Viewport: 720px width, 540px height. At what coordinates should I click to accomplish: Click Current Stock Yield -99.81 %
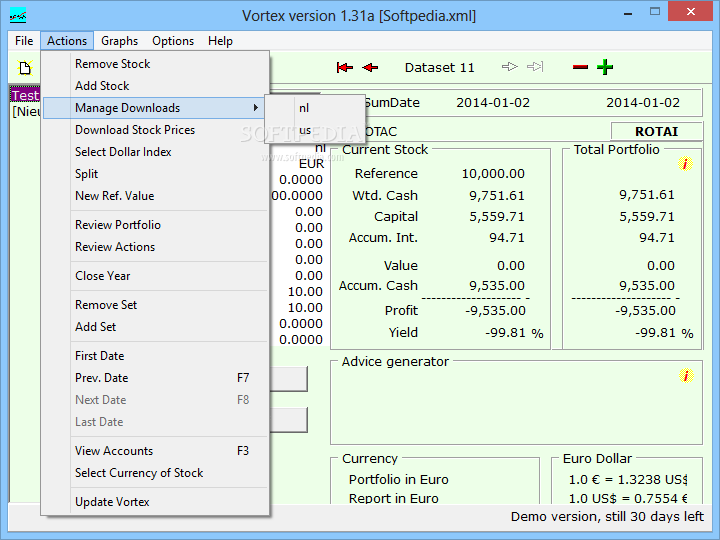coord(514,332)
